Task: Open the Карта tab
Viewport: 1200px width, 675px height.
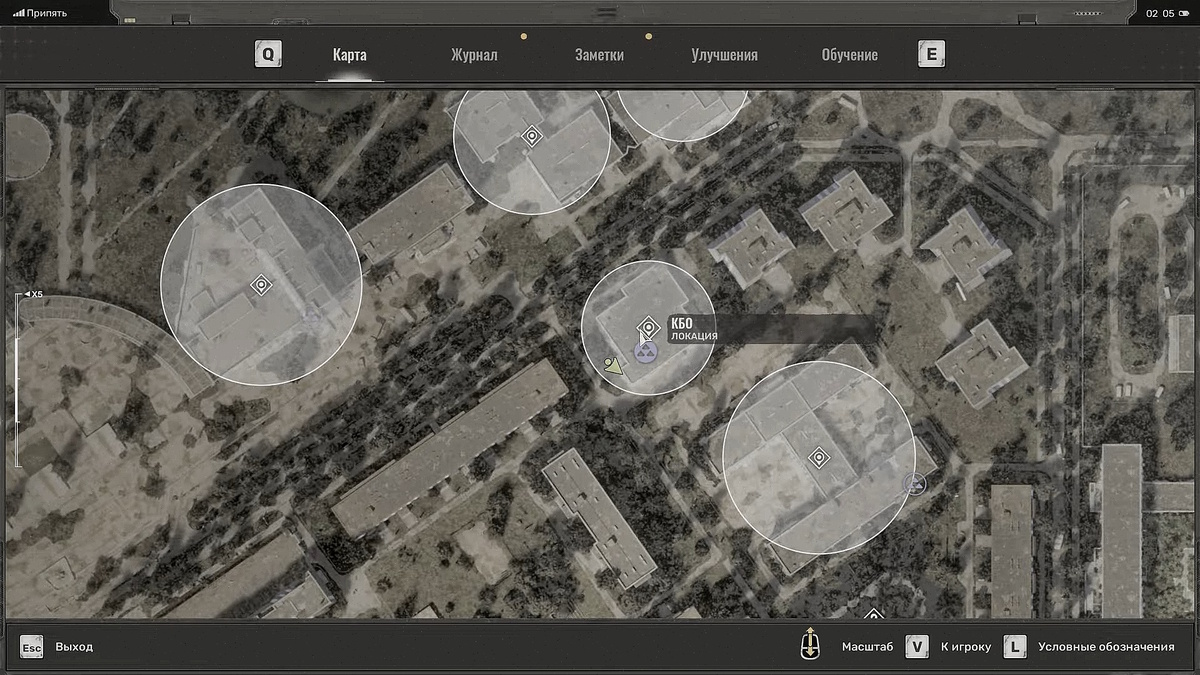Action: click(349, 55)
